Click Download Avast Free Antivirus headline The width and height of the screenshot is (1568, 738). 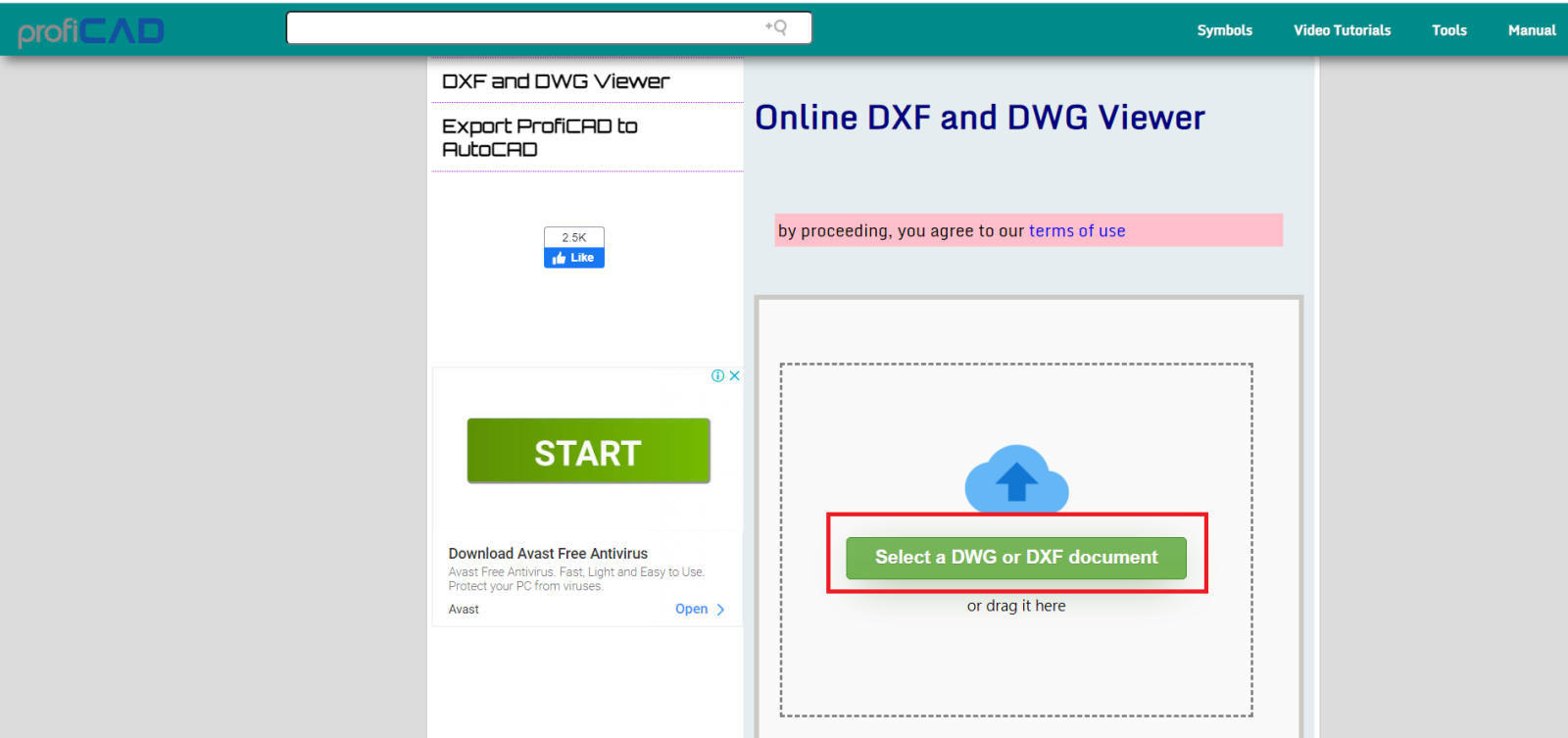548,554
